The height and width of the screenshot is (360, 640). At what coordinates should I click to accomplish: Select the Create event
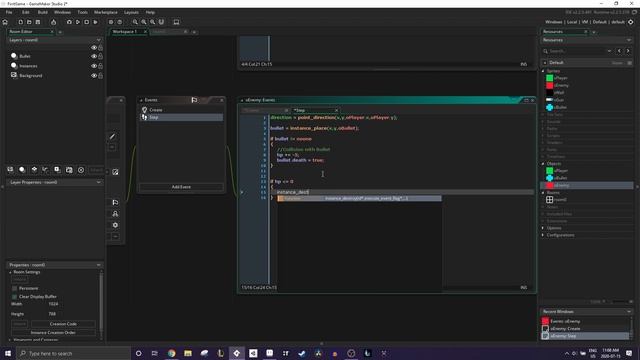pos(182,110)
